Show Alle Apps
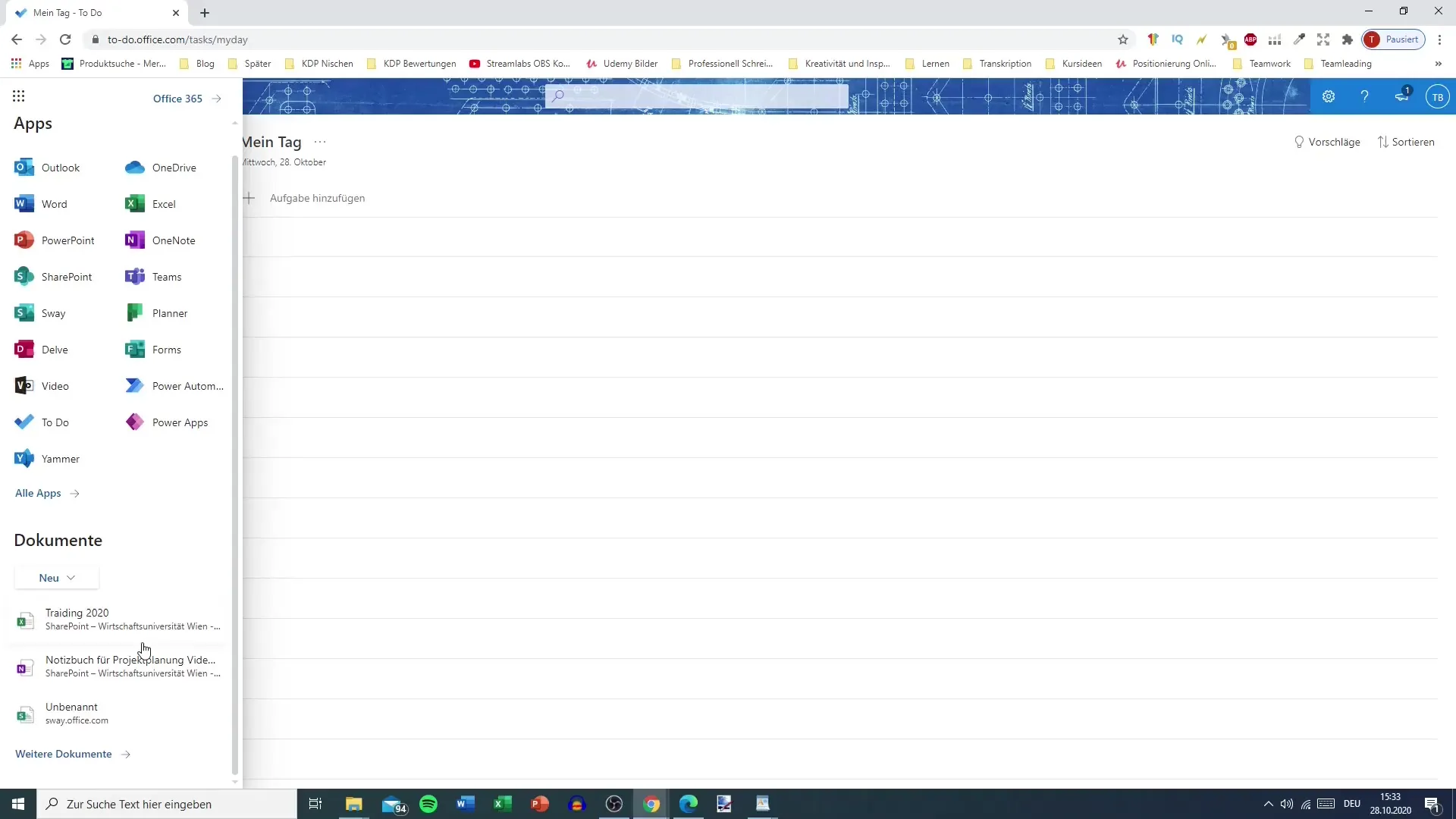1456x819 pixels. (47, 493)
